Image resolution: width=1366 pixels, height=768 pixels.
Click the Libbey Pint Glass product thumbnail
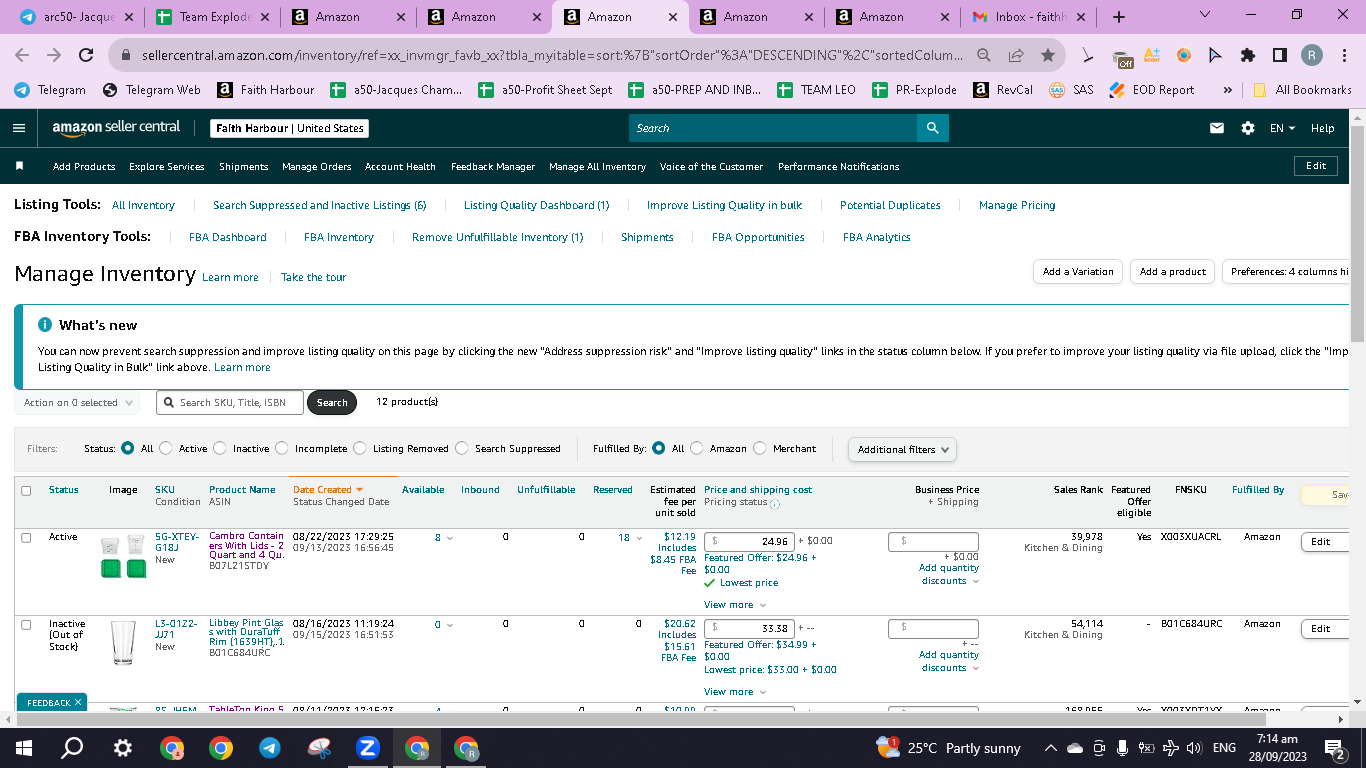[123, 642]
